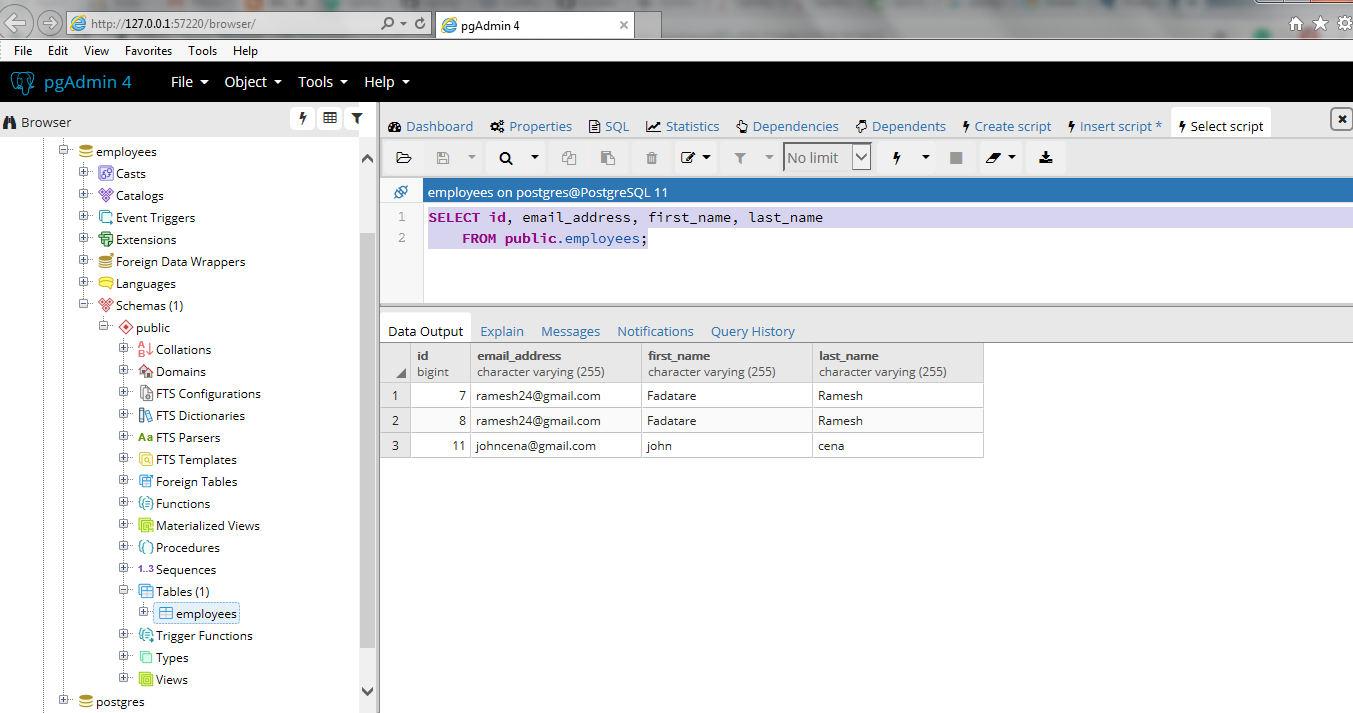Image resolution: width=1353 pixels, height=713 pixels.
Task: Click browser Back arrow button
Action: tap(17, 23)
